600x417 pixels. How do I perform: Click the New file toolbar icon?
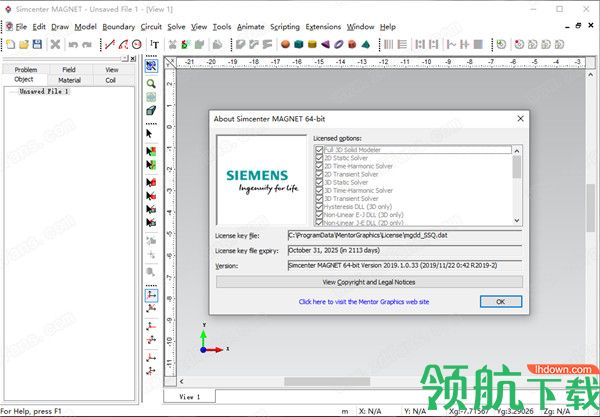(11, 44)
